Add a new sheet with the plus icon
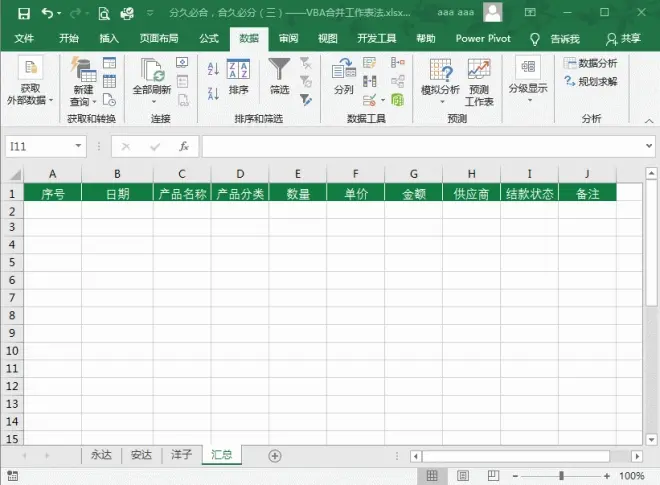Screen dimensions: 660x485 275,456
